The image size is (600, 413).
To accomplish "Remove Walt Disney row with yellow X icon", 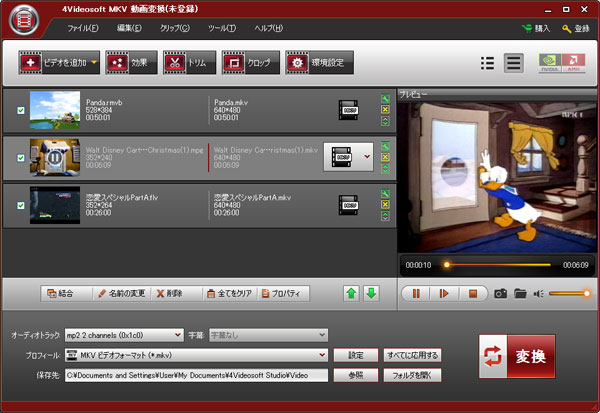I will tap(385, 157).
